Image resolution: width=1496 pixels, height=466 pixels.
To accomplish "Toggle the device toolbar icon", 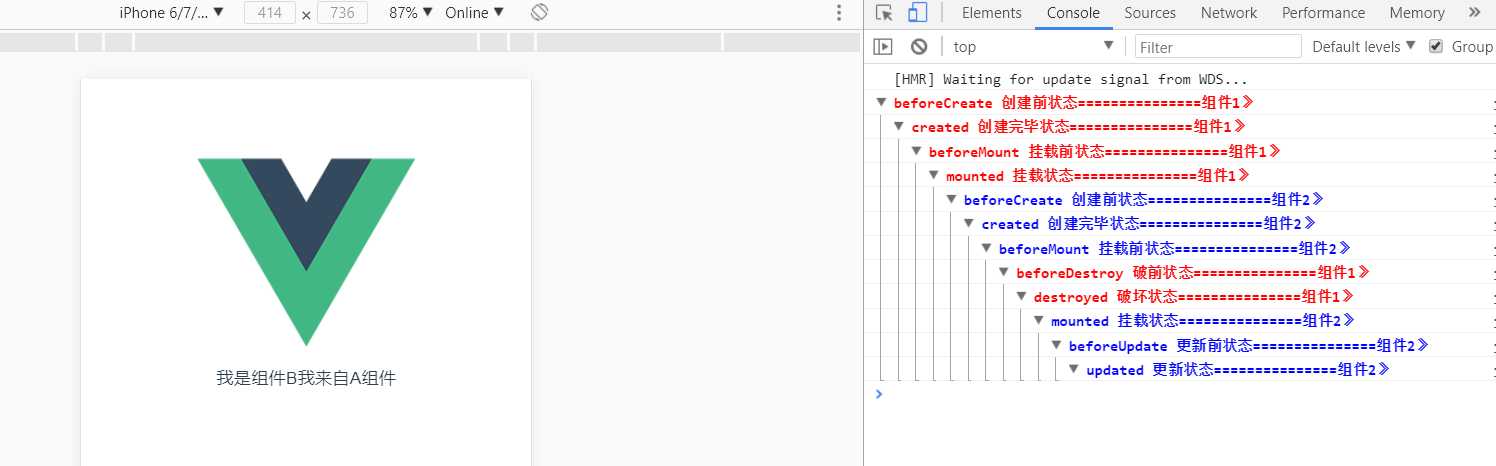I will pyautogui.click(x=918, y=13).
